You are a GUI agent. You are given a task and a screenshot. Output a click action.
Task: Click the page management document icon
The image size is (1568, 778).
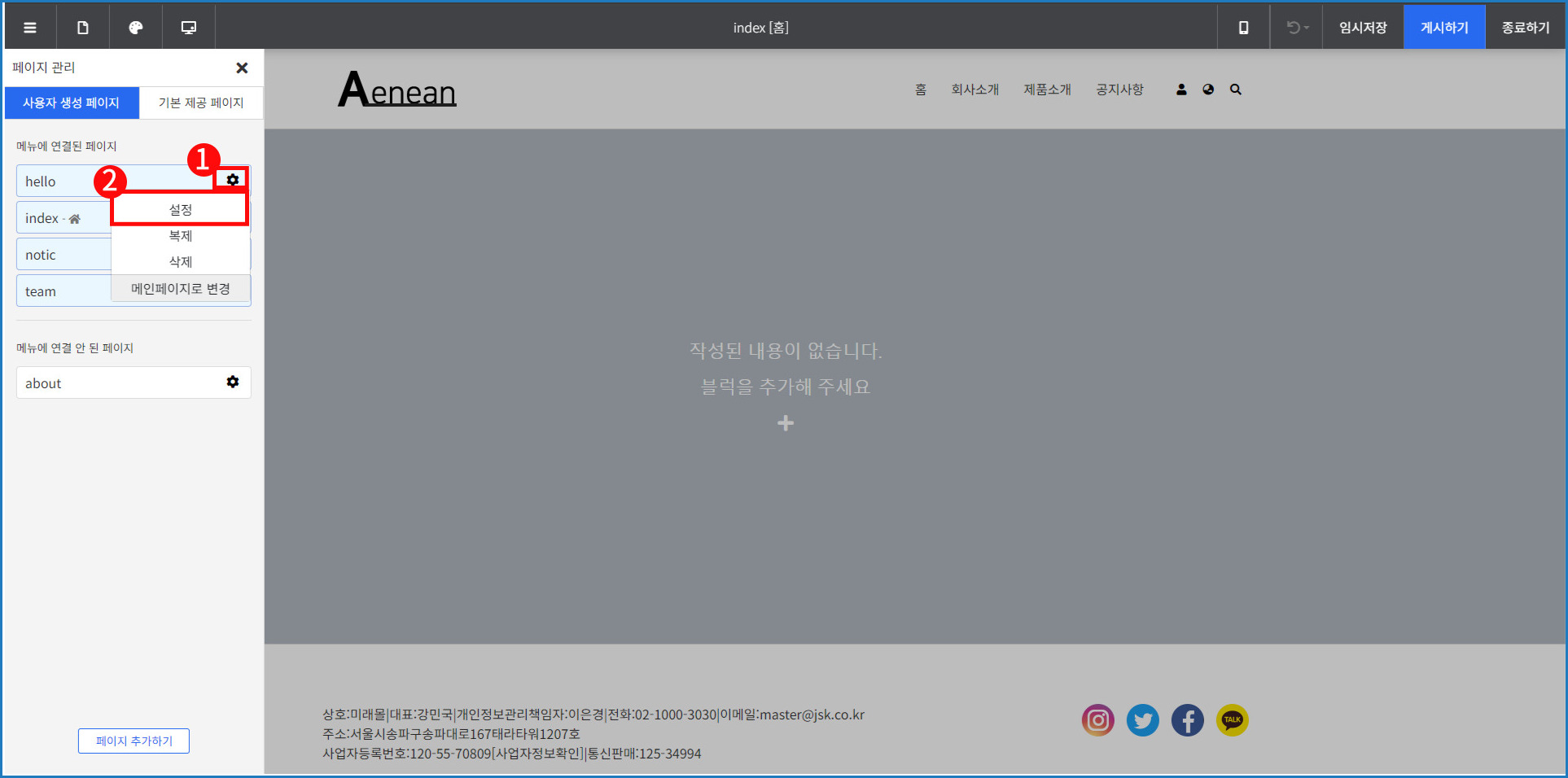pyautogui.click(x=83, y=28)
